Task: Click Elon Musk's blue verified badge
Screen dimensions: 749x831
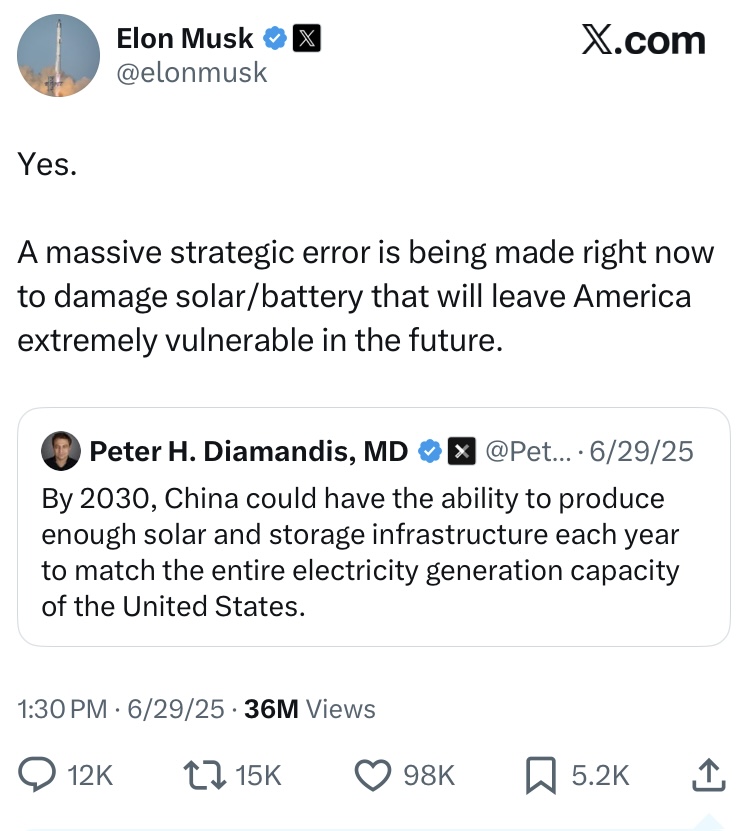Action: [x=274, y=40]
